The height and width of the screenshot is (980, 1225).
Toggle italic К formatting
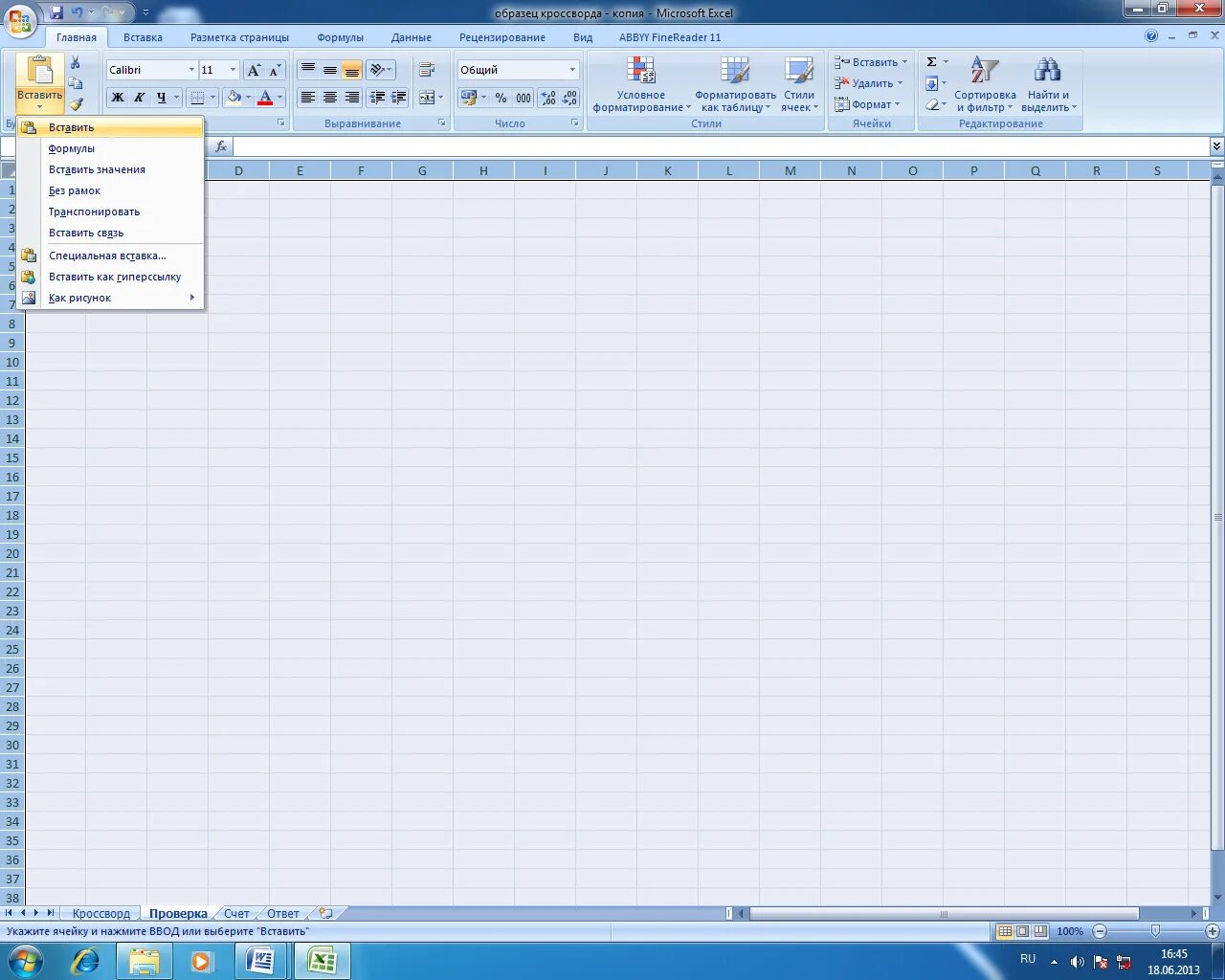coord(139,98)
